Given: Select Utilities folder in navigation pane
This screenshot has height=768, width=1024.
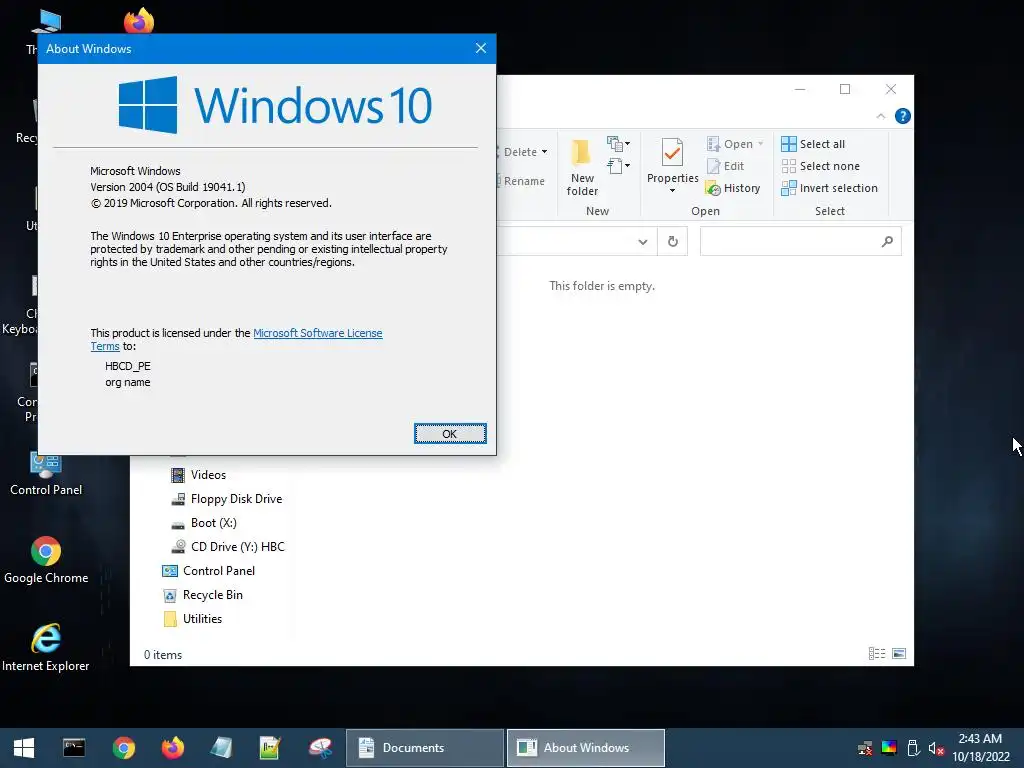Looking at the screenshot, I should (193, 618).
